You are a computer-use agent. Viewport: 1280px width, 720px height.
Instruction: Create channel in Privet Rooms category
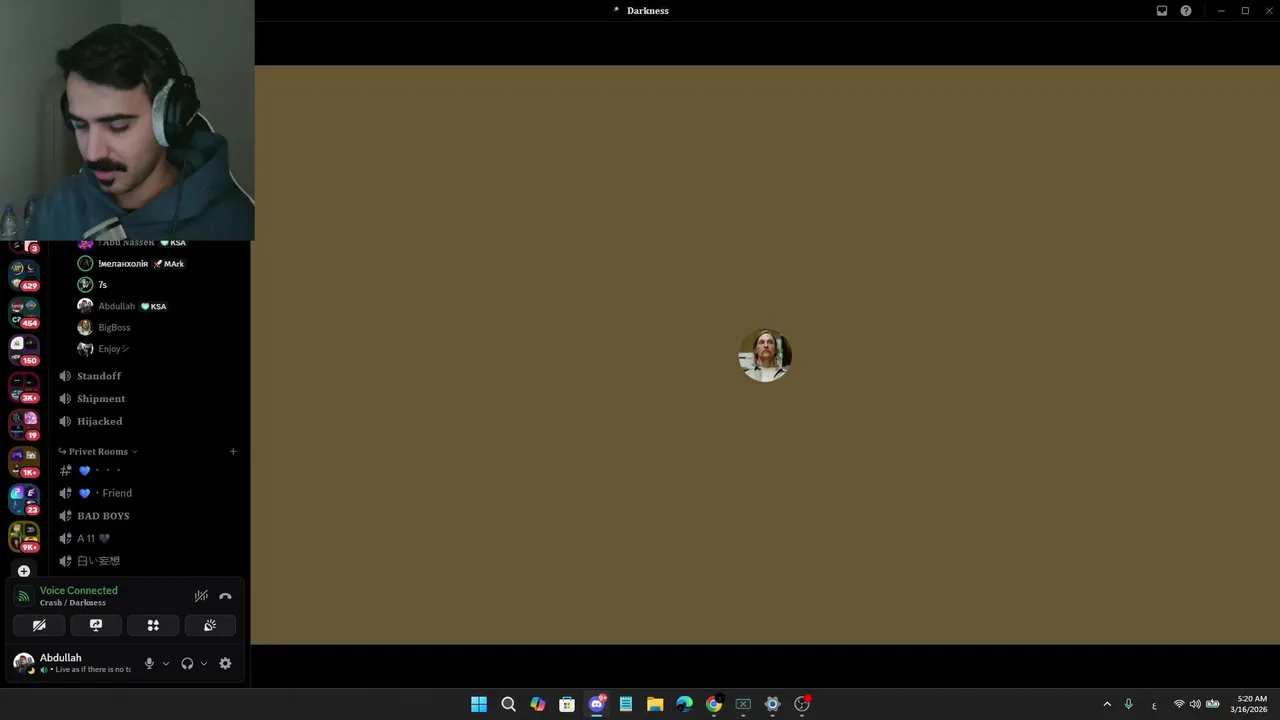click(x=233, y=451)
